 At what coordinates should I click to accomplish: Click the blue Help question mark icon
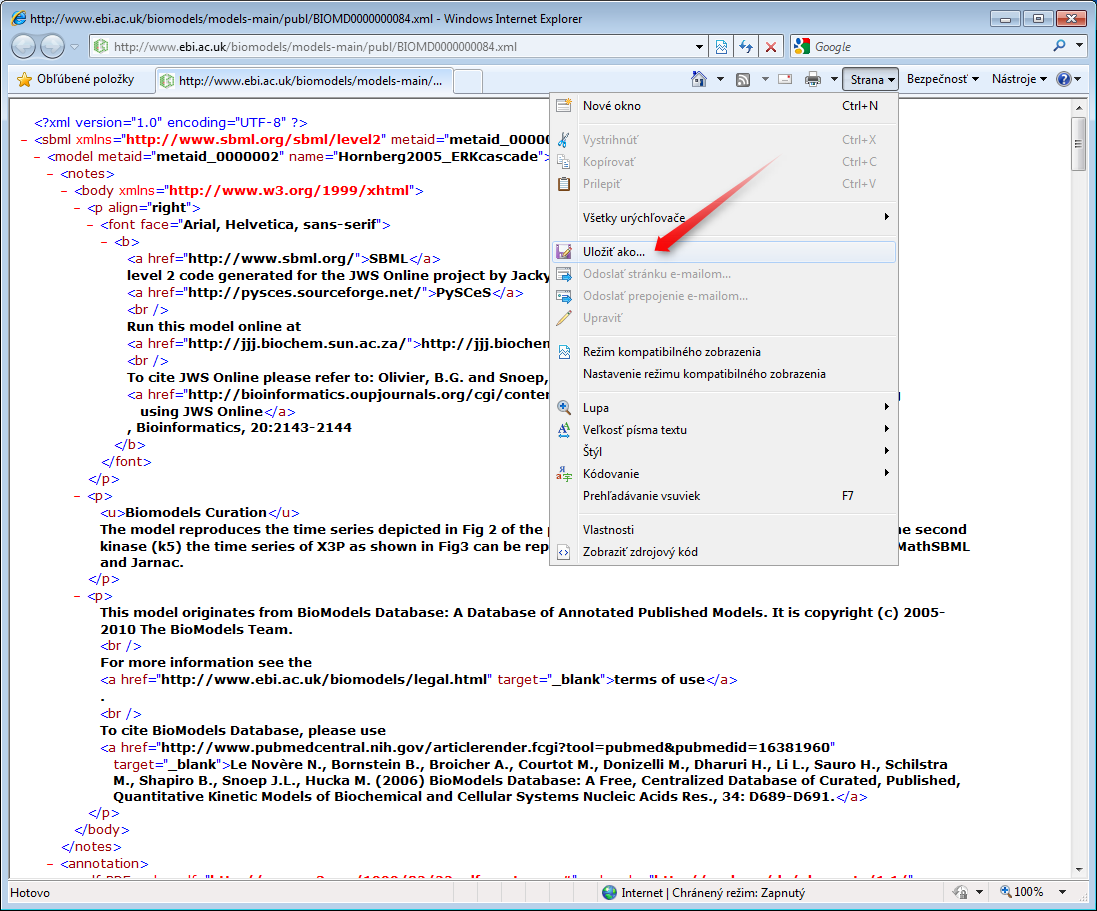pos(1063,79)
